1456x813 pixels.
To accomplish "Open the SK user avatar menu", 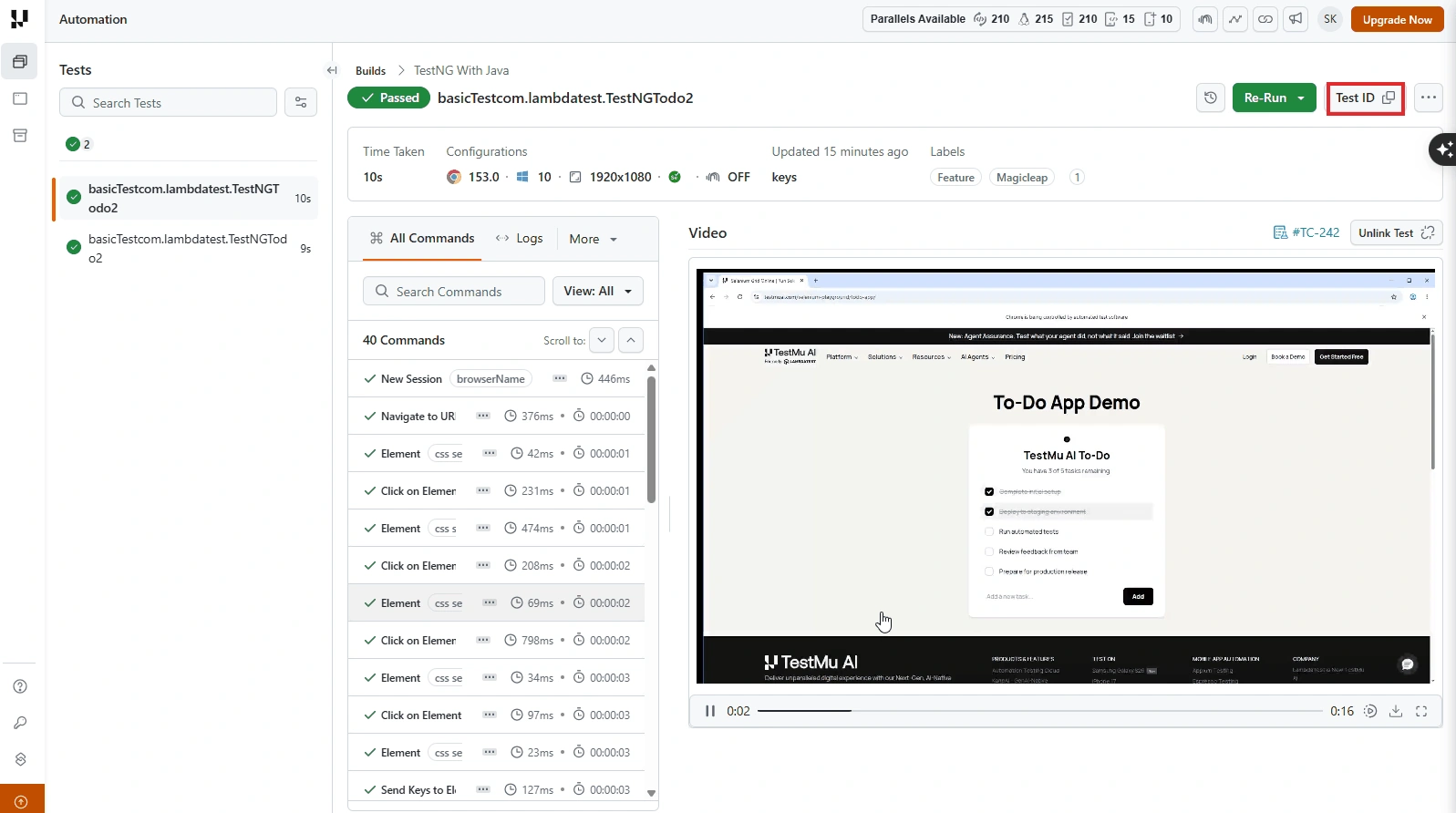I will click(1330, 19).
